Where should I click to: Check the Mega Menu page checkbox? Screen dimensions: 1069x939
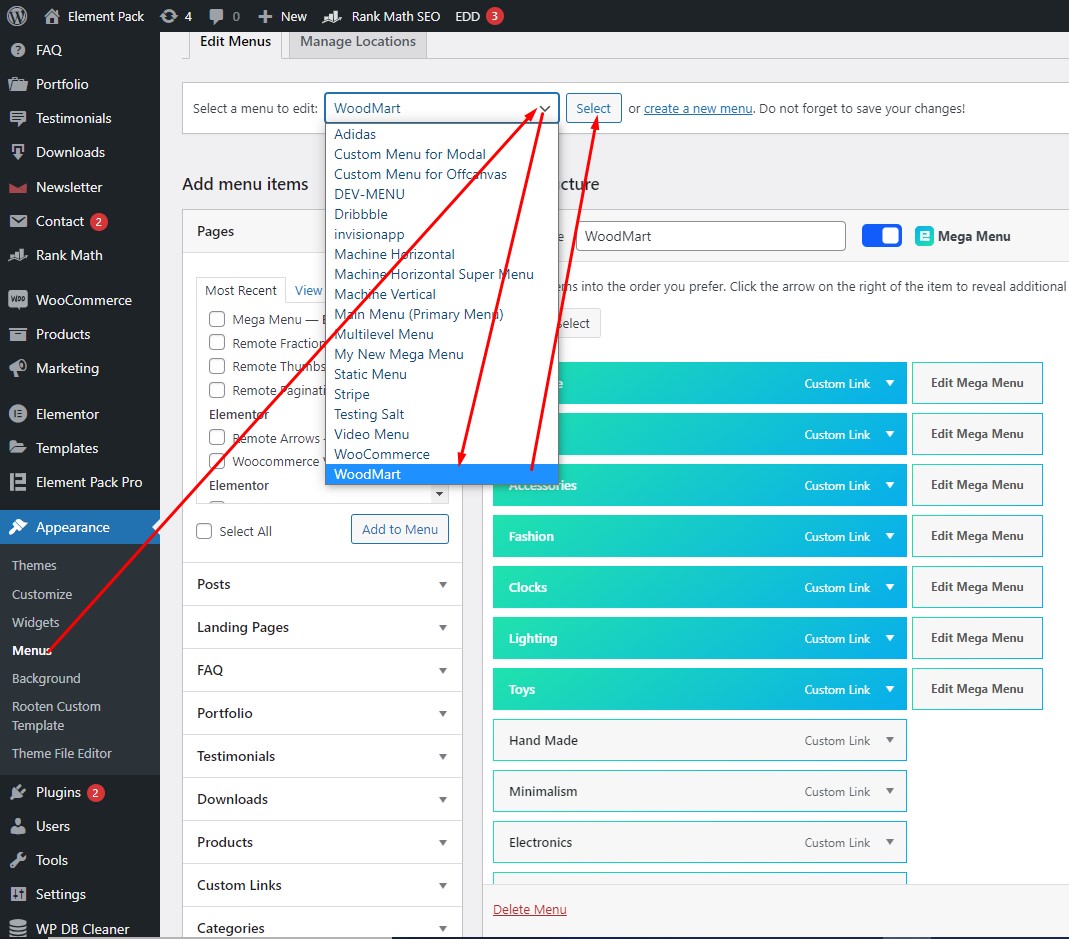pos(216,318)
